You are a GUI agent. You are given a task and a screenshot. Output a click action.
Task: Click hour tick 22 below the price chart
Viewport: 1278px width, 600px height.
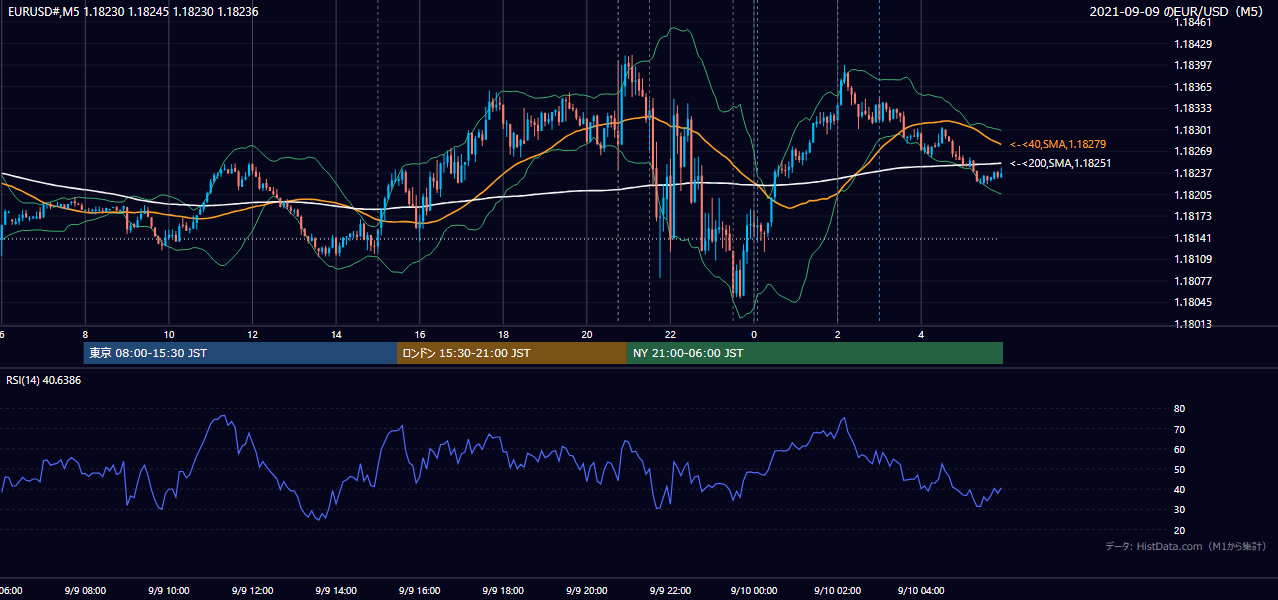click(x=671, y=335)
